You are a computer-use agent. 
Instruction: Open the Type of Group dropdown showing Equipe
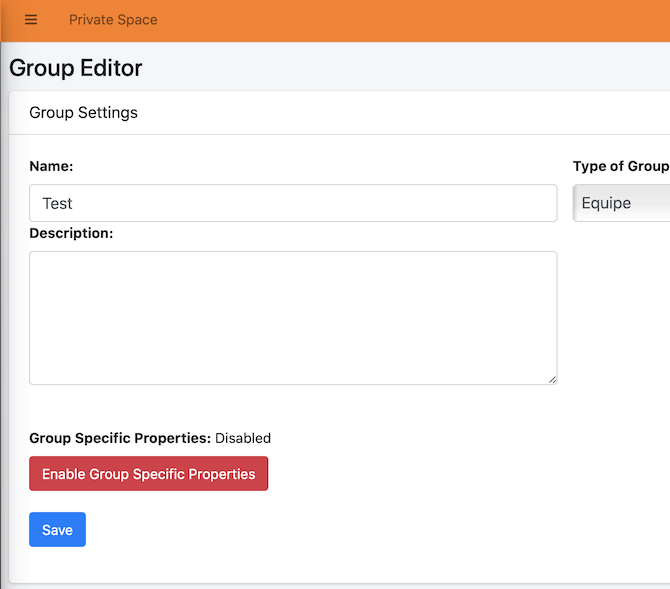(621, 203)
